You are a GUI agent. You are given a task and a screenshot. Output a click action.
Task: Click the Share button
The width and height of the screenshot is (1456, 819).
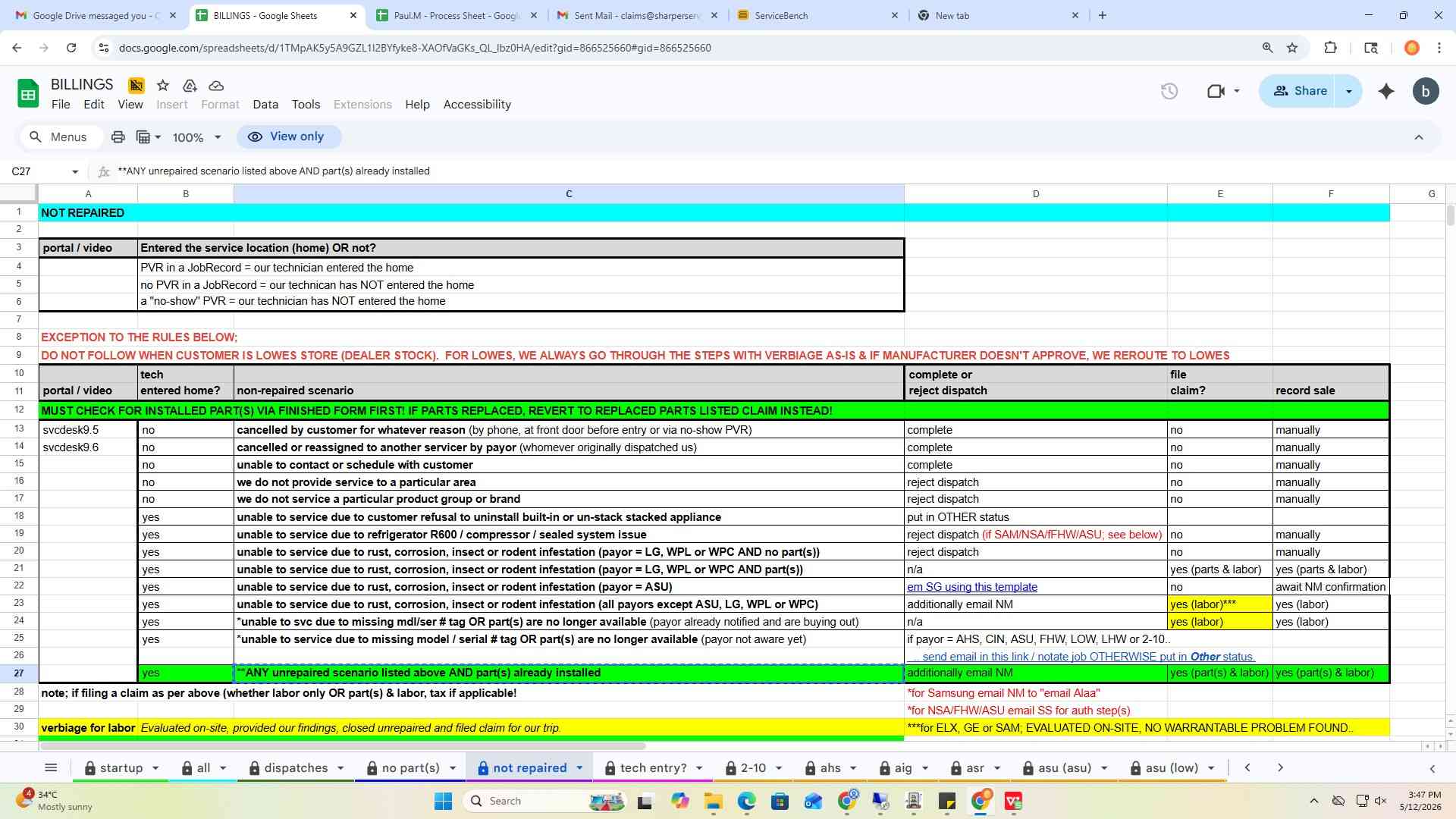pos(1300,91)
